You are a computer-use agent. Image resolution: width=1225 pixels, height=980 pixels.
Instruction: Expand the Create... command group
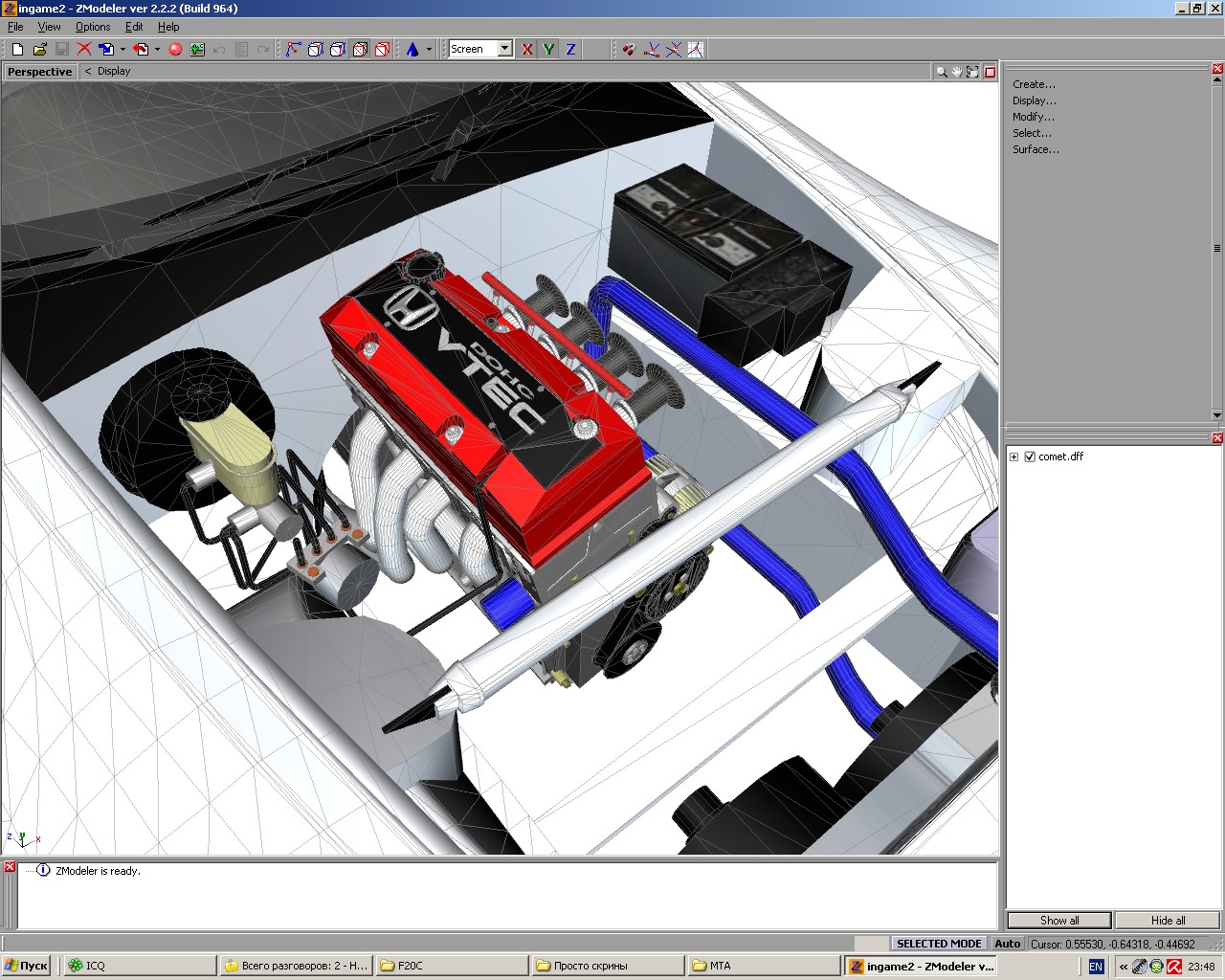[x=1034, y=84]
